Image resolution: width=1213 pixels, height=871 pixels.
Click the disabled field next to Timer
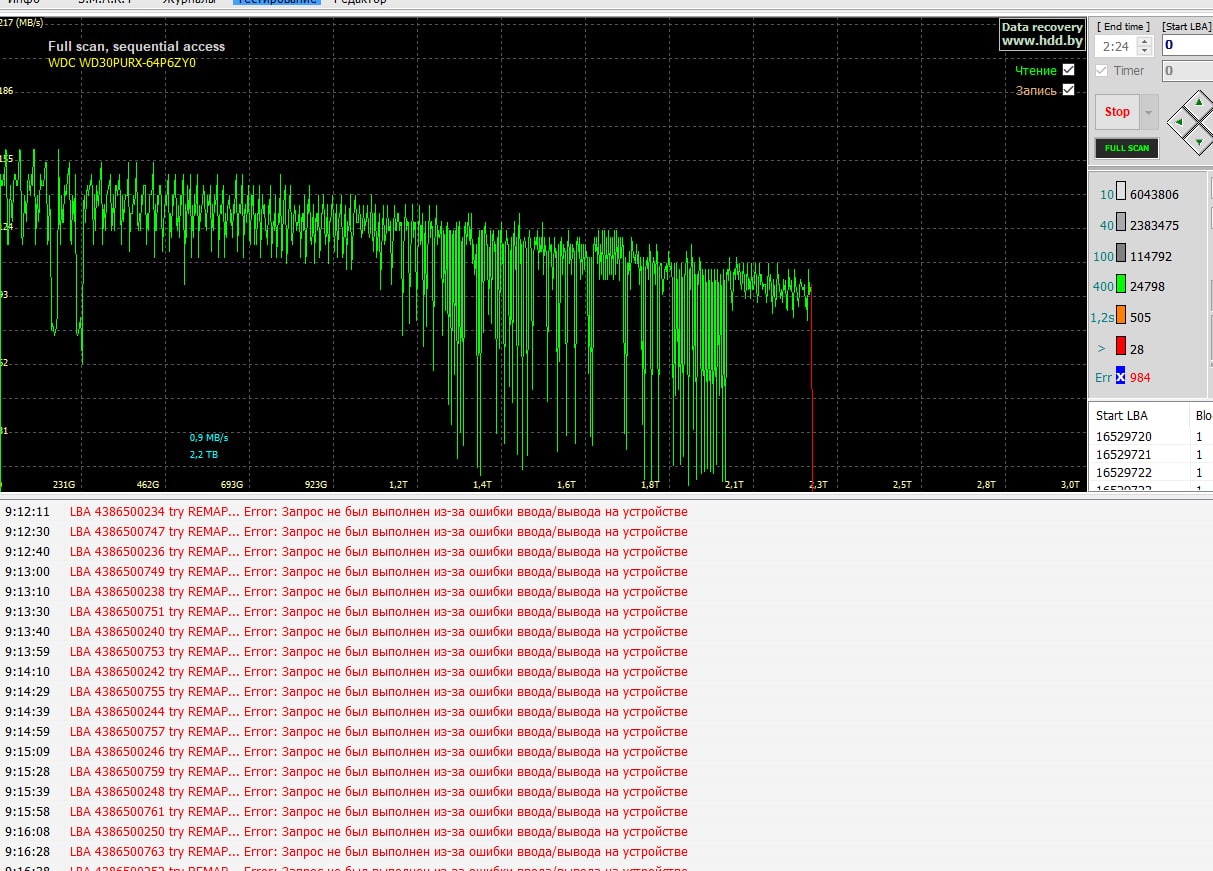pyautogui.click(x=1187, y=71)
